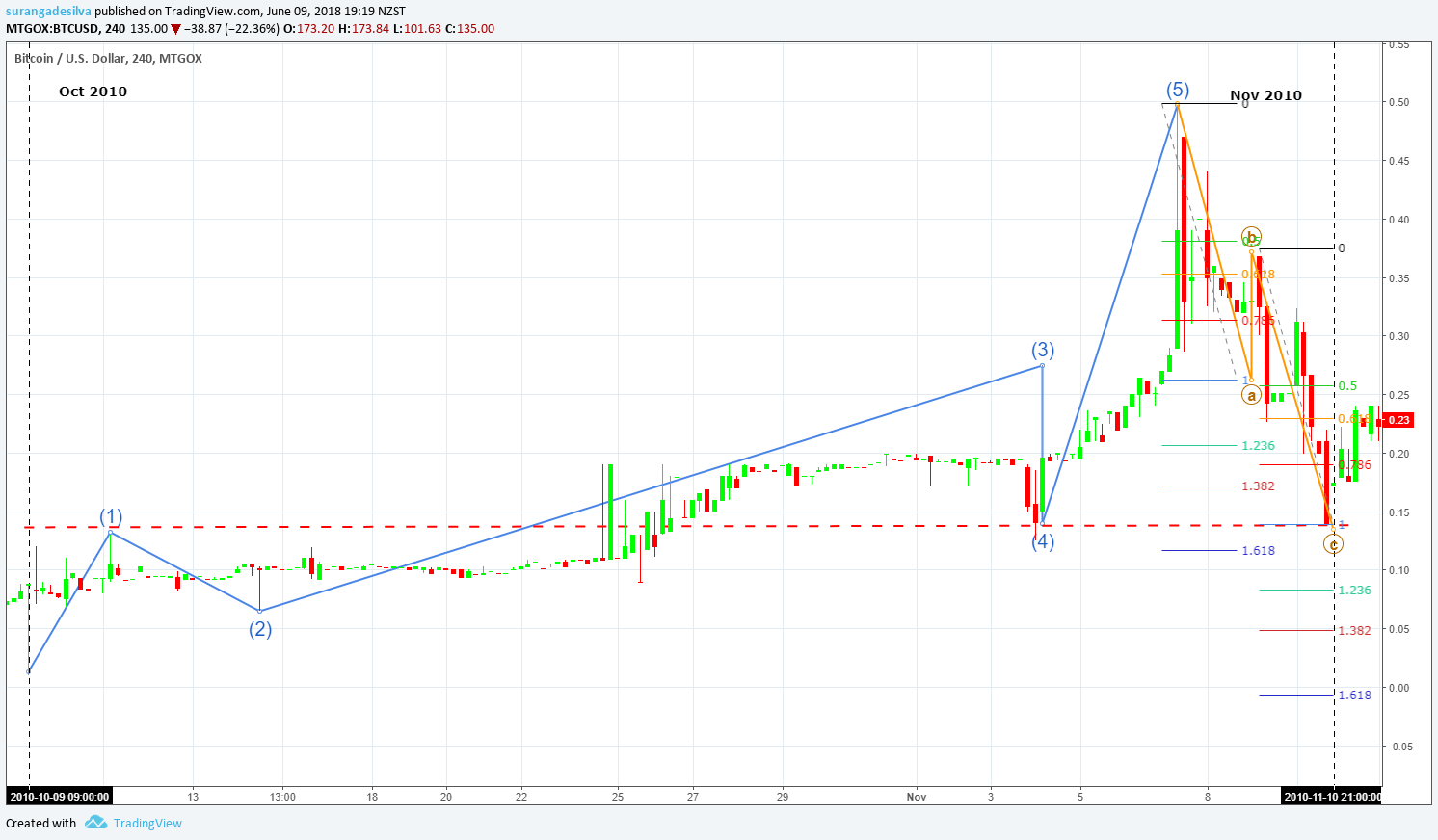Image resolution: width=1438 pixels, height=840 pixels.
Task: Click the O:173.20 open value
Action: 309,29
